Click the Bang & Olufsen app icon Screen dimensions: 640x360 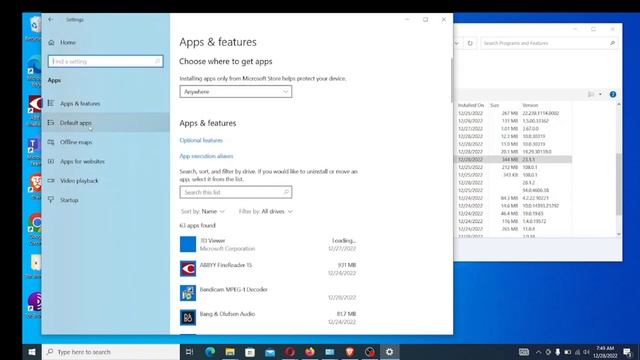click(188, 318)
